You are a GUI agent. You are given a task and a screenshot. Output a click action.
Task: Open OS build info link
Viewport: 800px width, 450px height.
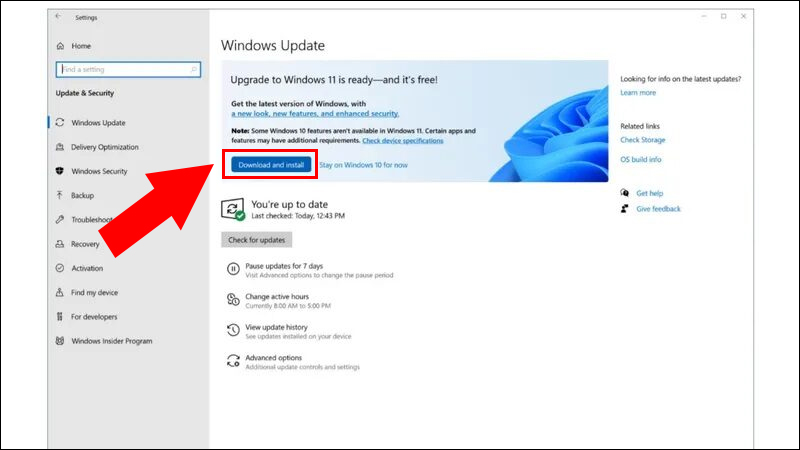pyautogui.click(x=641, y=159)
